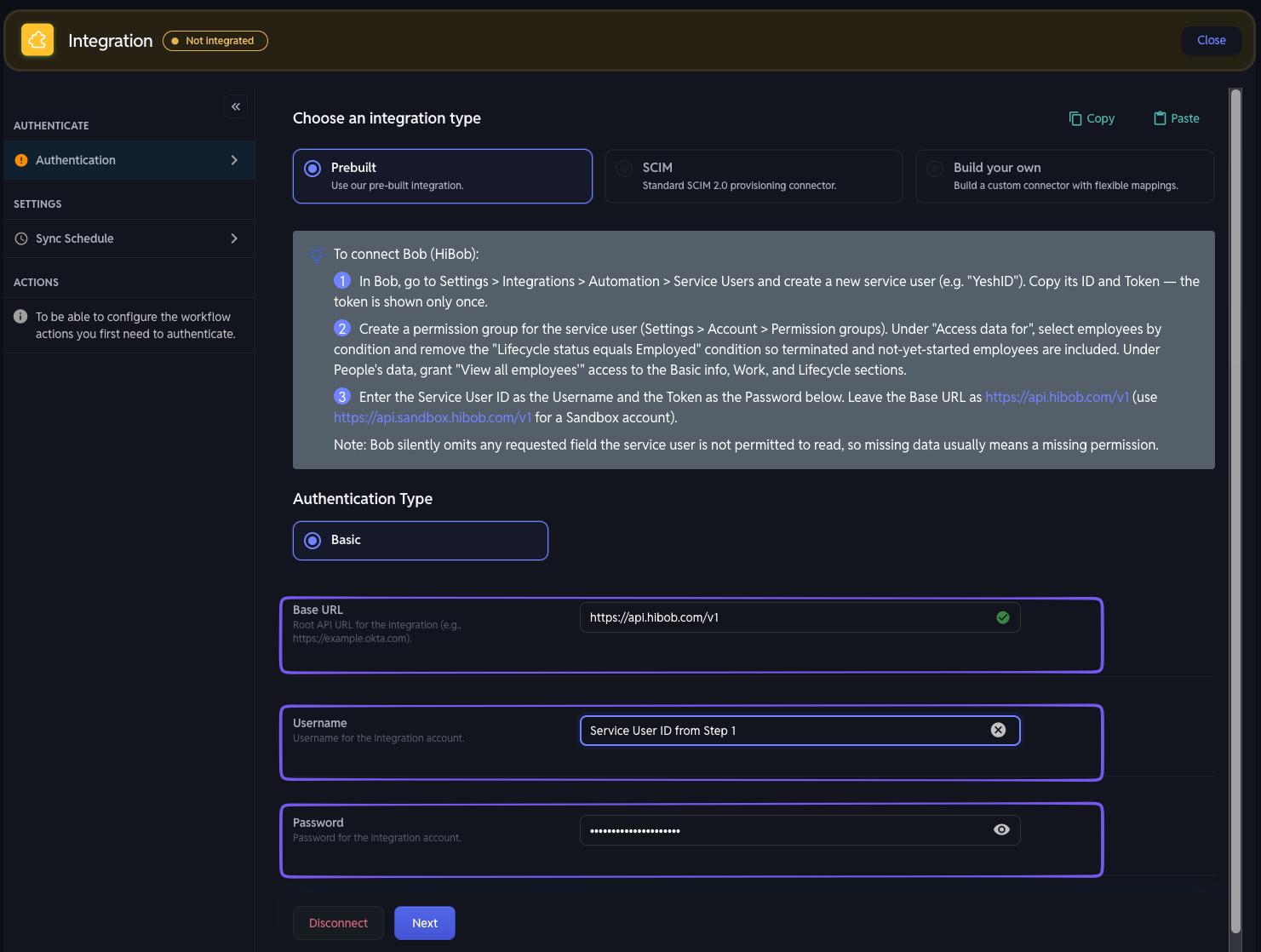
Task: Click the Not integrated status badge
Action: pos(215,41)
